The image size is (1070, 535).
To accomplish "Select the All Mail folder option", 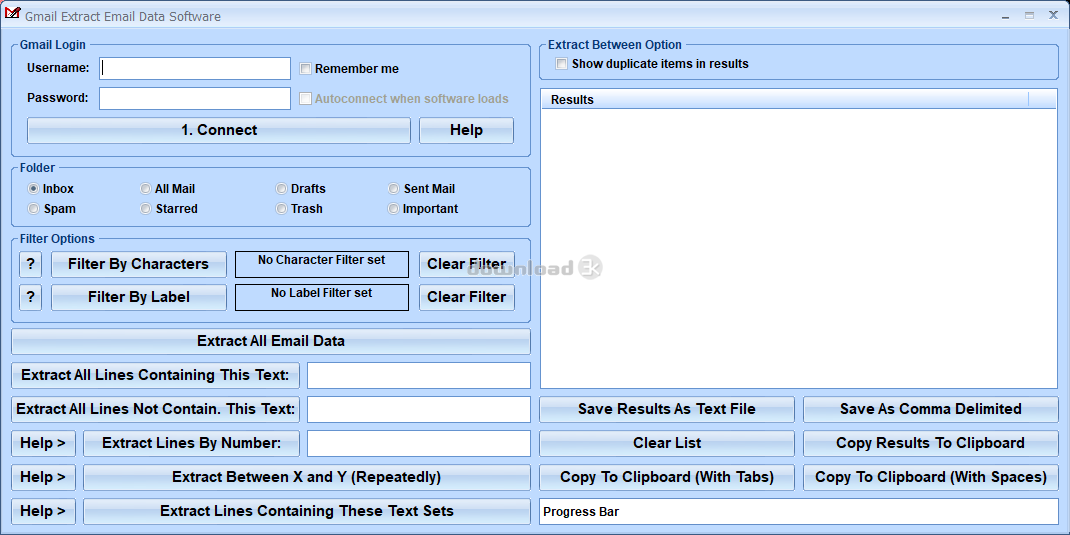I will tap(145, 188).
